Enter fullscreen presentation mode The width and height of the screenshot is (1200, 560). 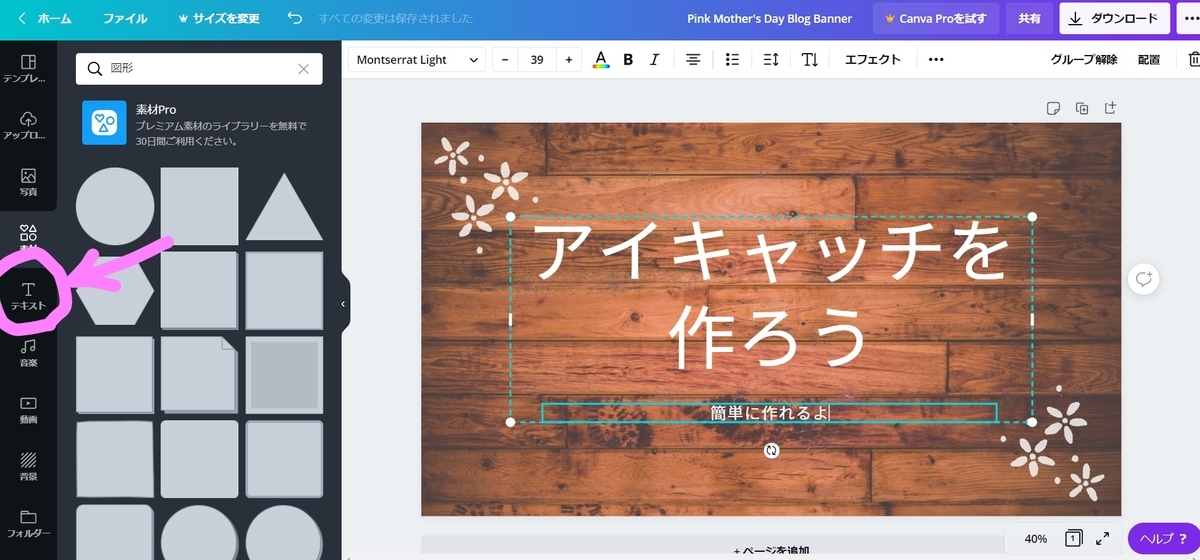click(1103, 538)
